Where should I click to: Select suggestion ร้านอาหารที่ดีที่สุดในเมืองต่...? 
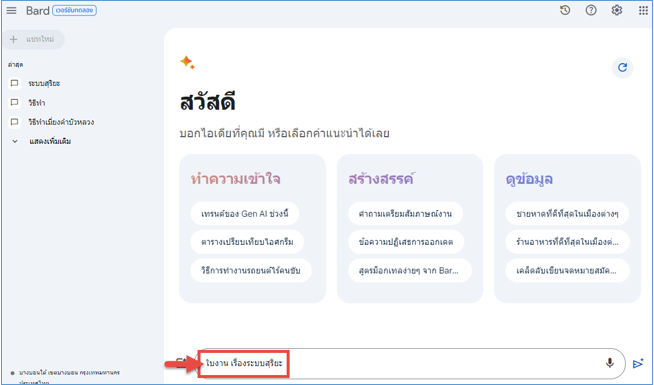pos(567,242)
